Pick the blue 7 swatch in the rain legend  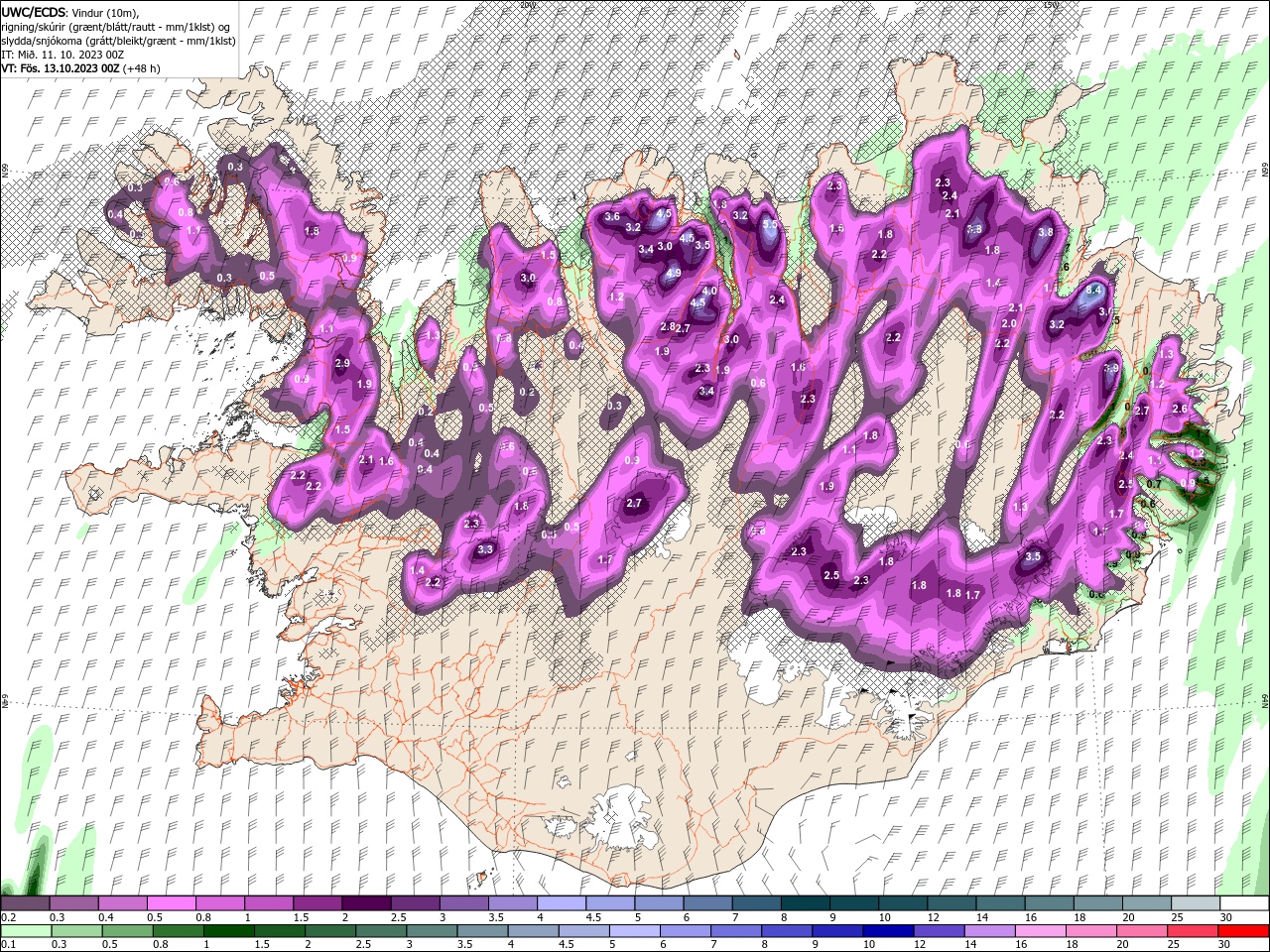coord(736,931)
